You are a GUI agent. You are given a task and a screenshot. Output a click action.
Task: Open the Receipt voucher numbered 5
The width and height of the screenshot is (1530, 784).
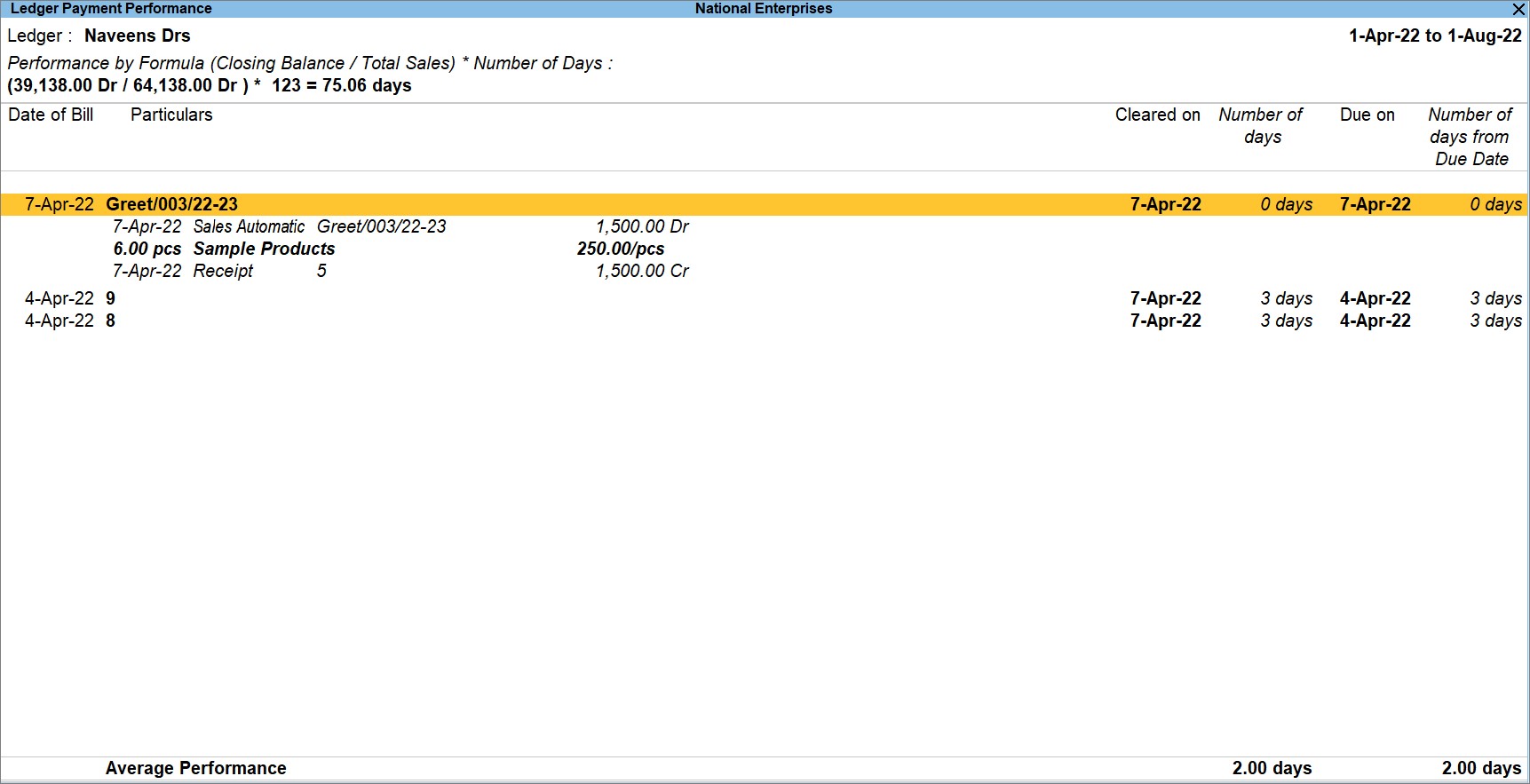point(223,271)
